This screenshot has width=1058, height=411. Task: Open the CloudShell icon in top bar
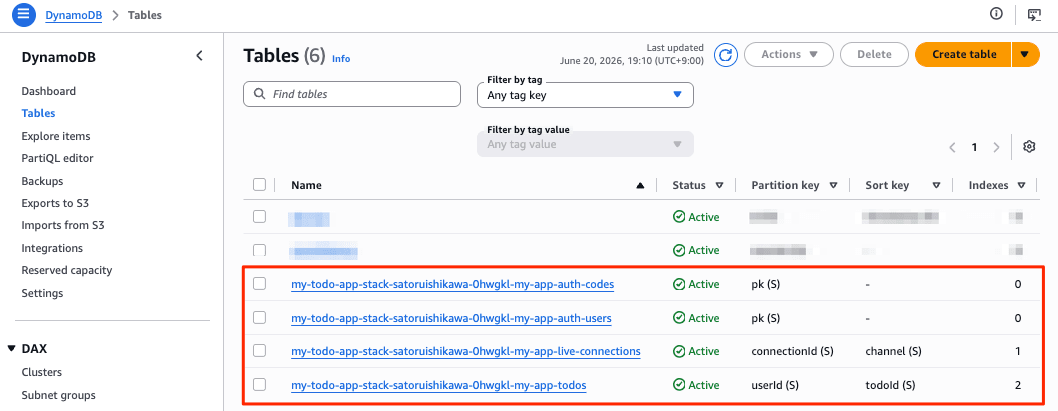coord(1034,14)
